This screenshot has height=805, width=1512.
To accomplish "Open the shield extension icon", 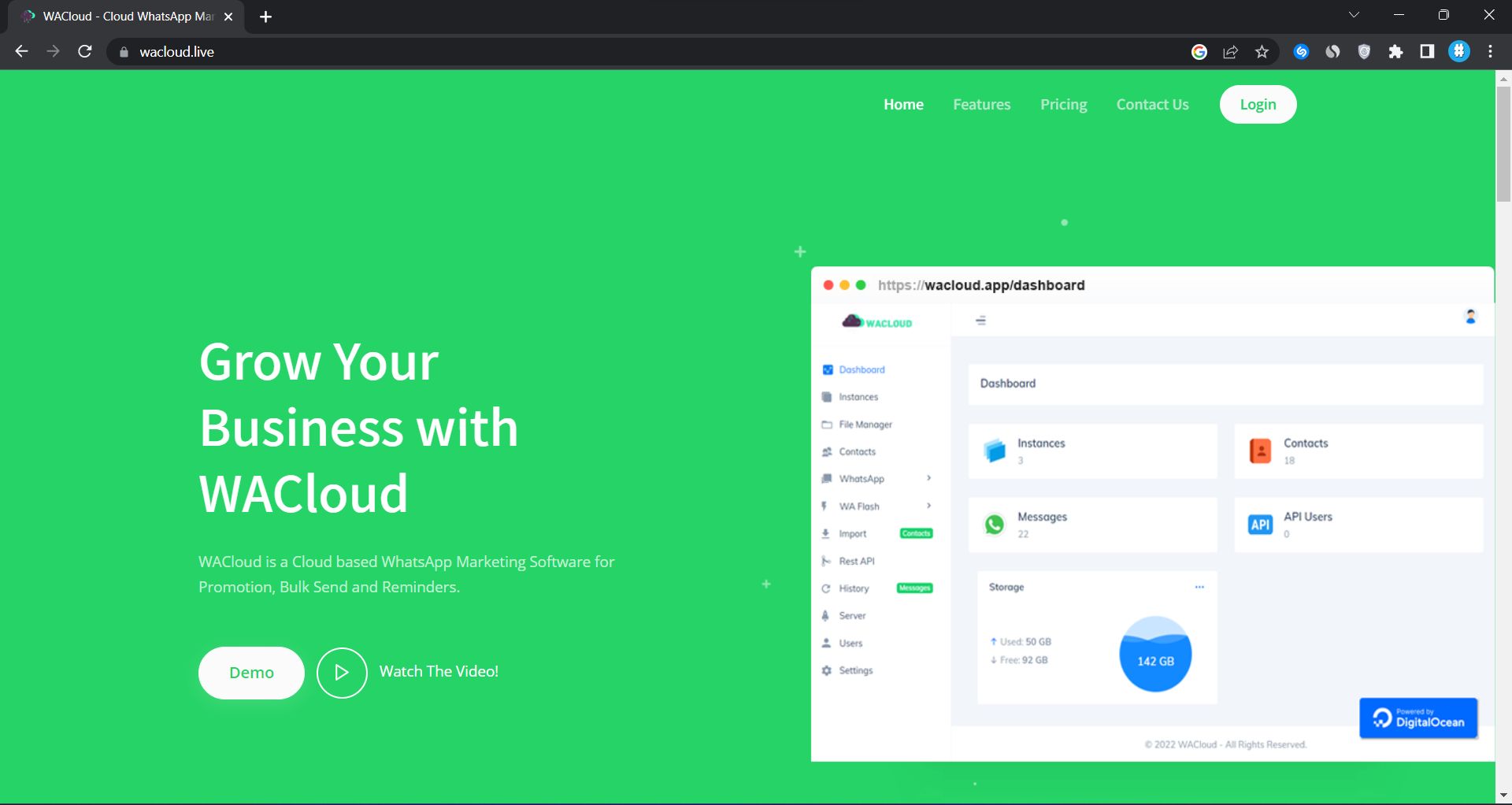I will [x=1364, y=52].
